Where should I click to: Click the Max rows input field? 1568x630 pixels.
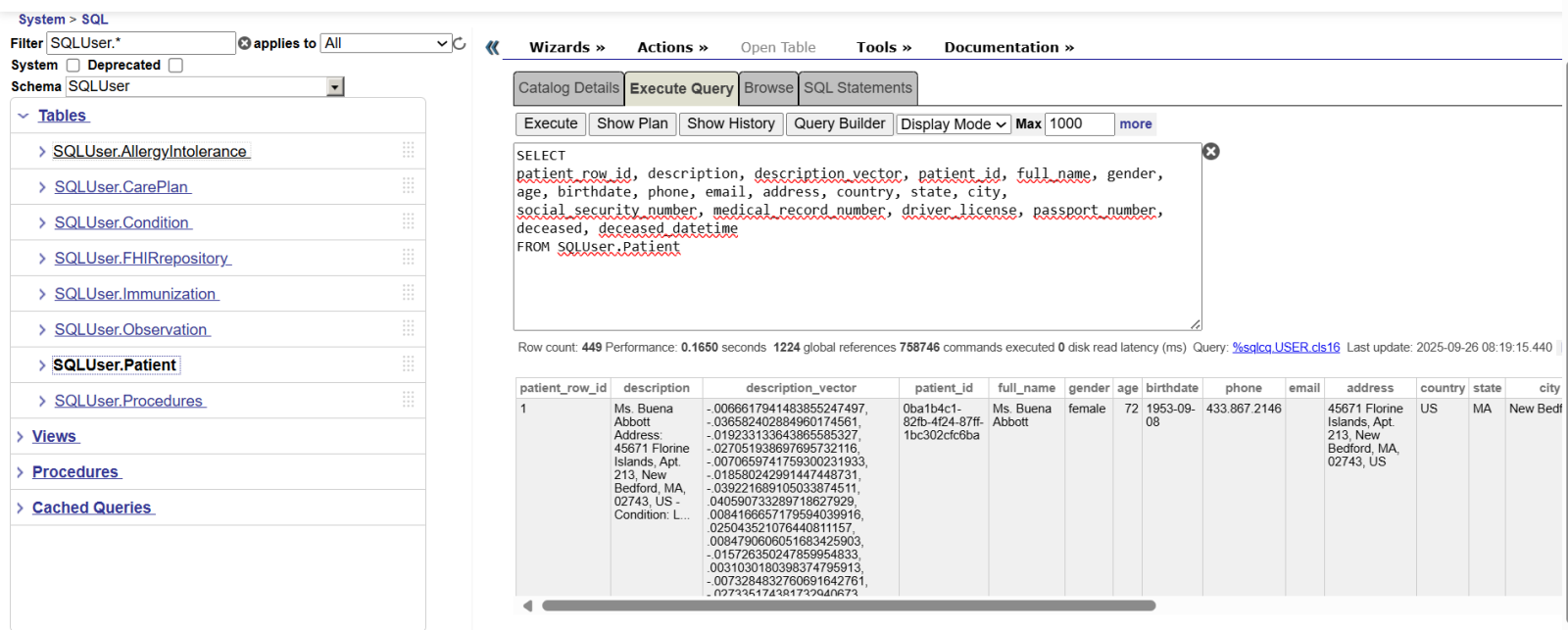click(1079, 124)
